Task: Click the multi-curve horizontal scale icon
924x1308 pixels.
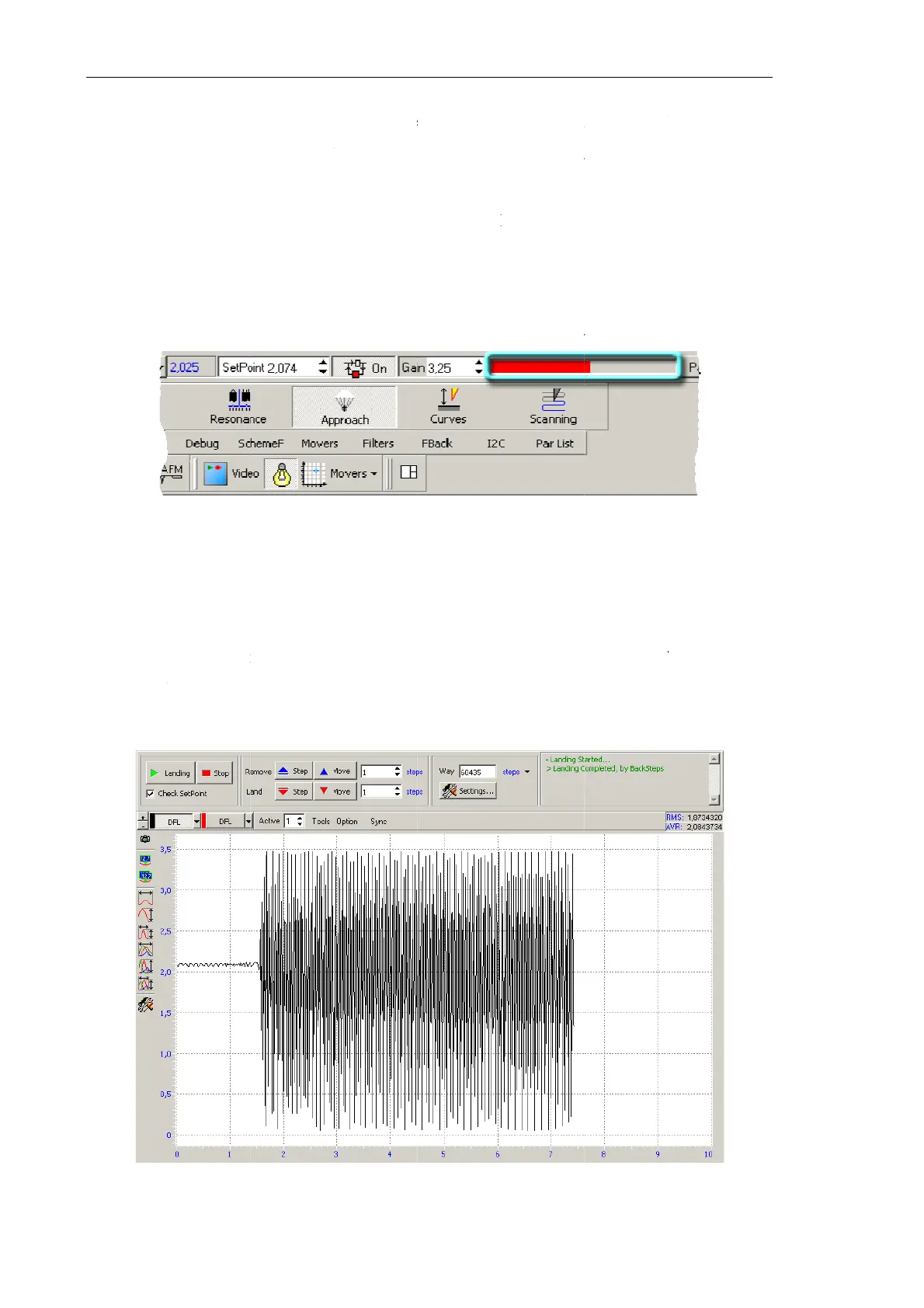Action: pyautogui.click(x=145, y=949)
